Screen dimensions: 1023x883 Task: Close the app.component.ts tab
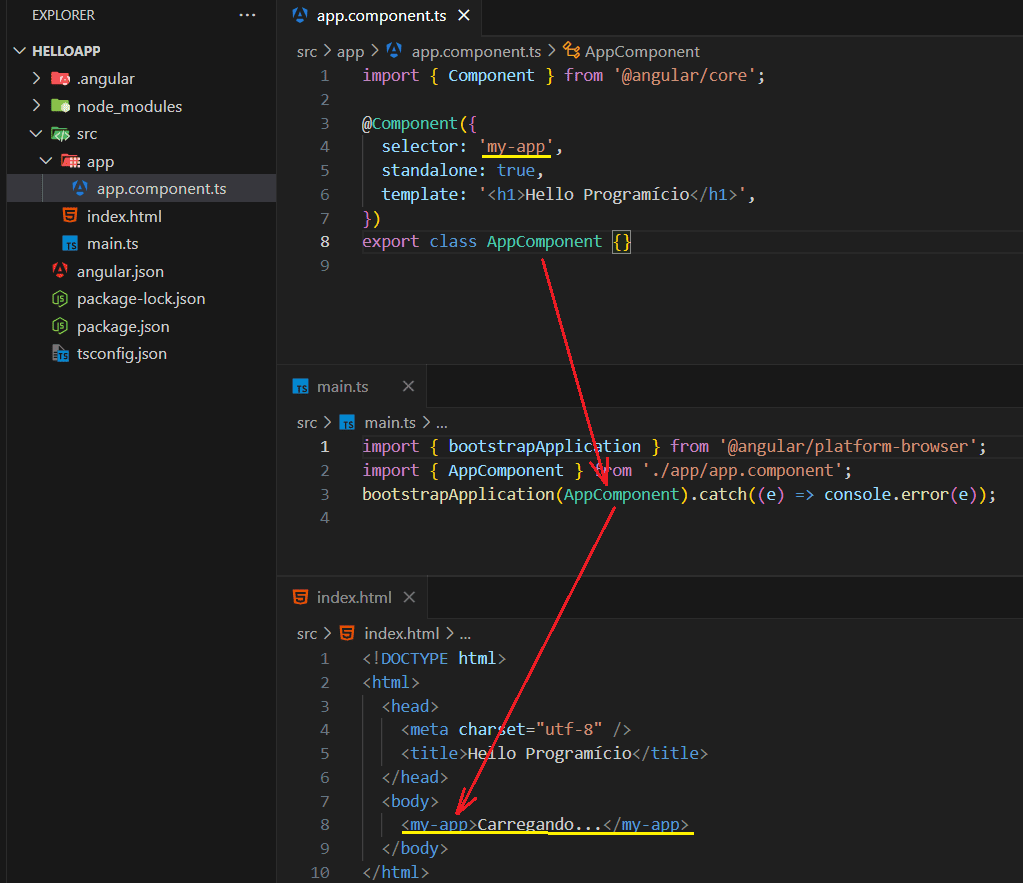click(x=464, y=15)
